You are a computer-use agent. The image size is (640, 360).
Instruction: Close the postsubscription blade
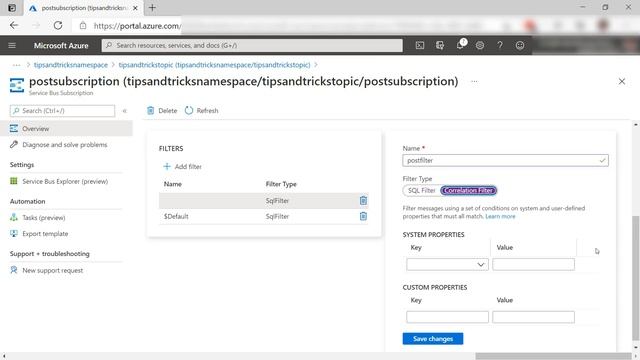tap(622, 81)
